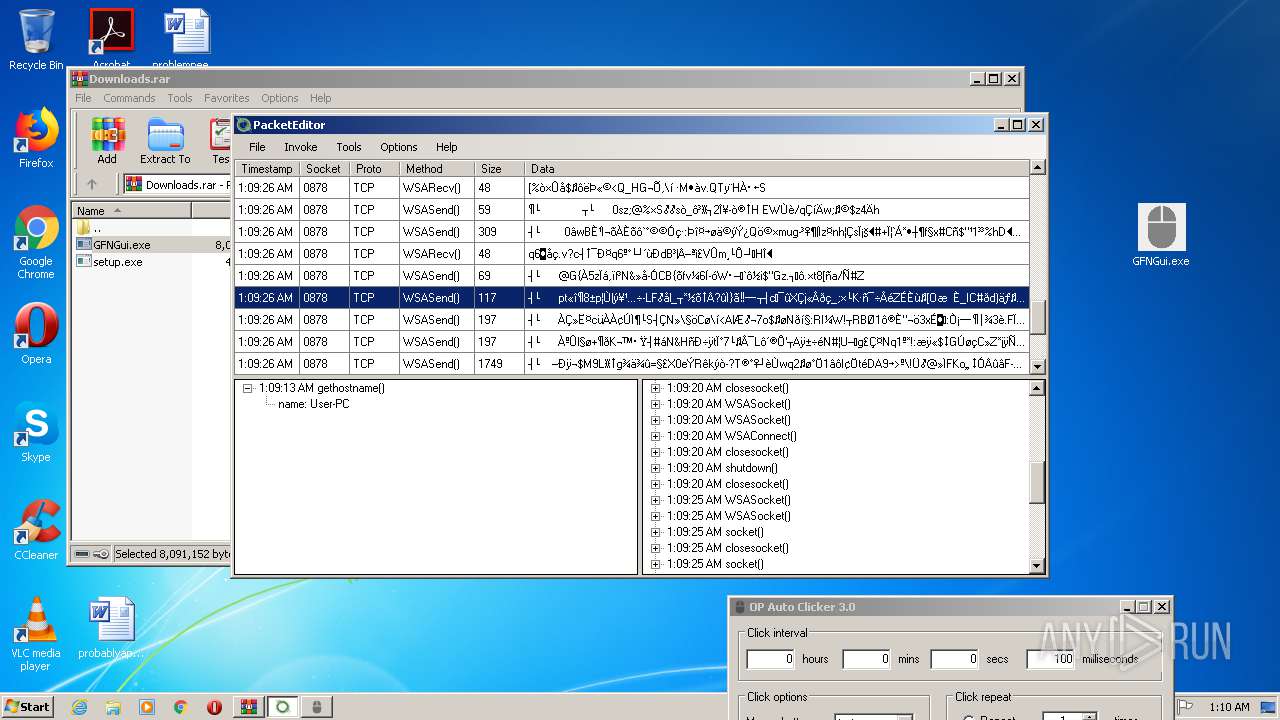Image resolution: width=1280 pixels, height=720 pixels.
Task: Click the Internet Explorer taskbar icon
Action: tap(80, 707)
